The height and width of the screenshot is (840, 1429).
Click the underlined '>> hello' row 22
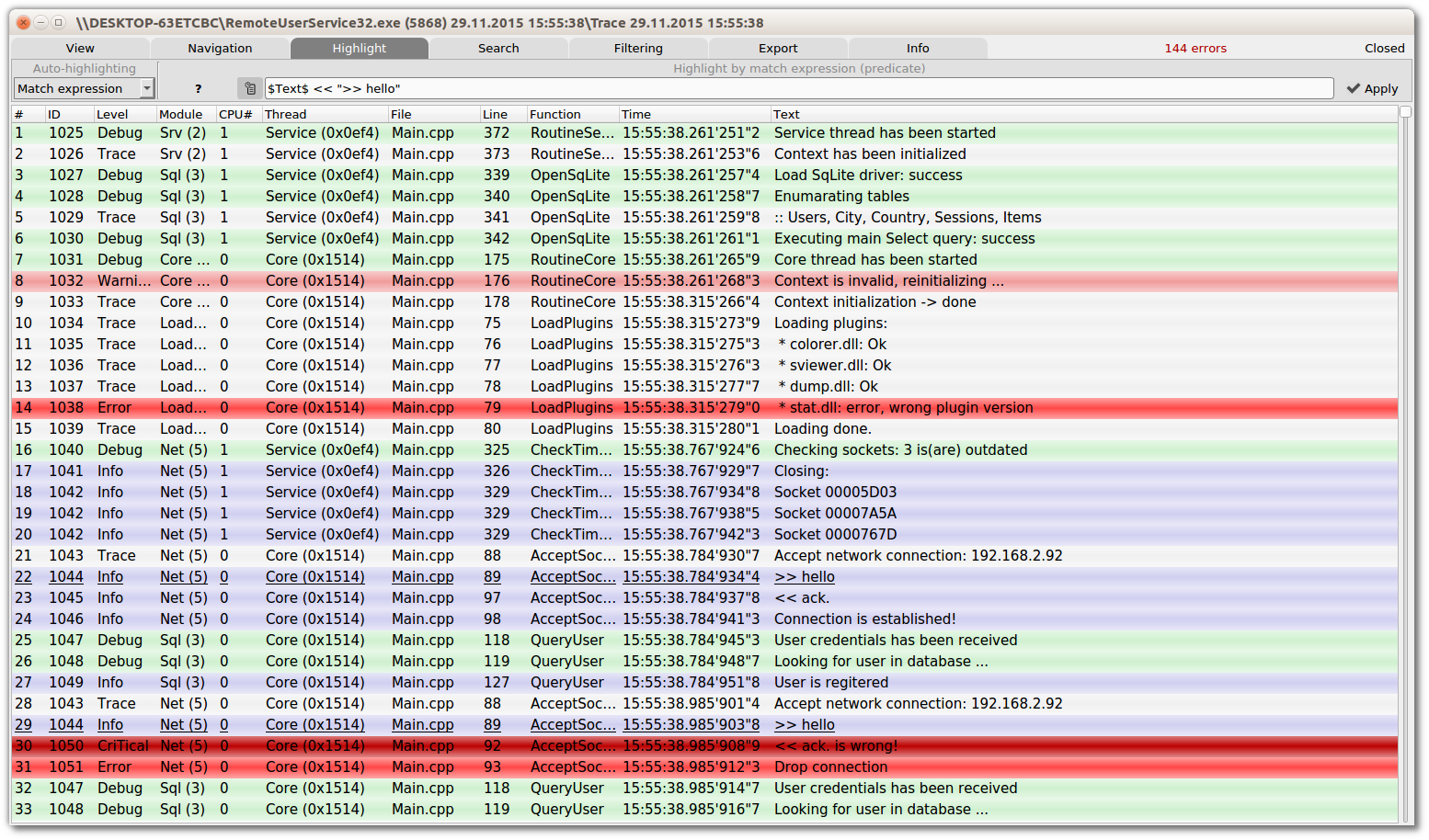tap(804, 576)
